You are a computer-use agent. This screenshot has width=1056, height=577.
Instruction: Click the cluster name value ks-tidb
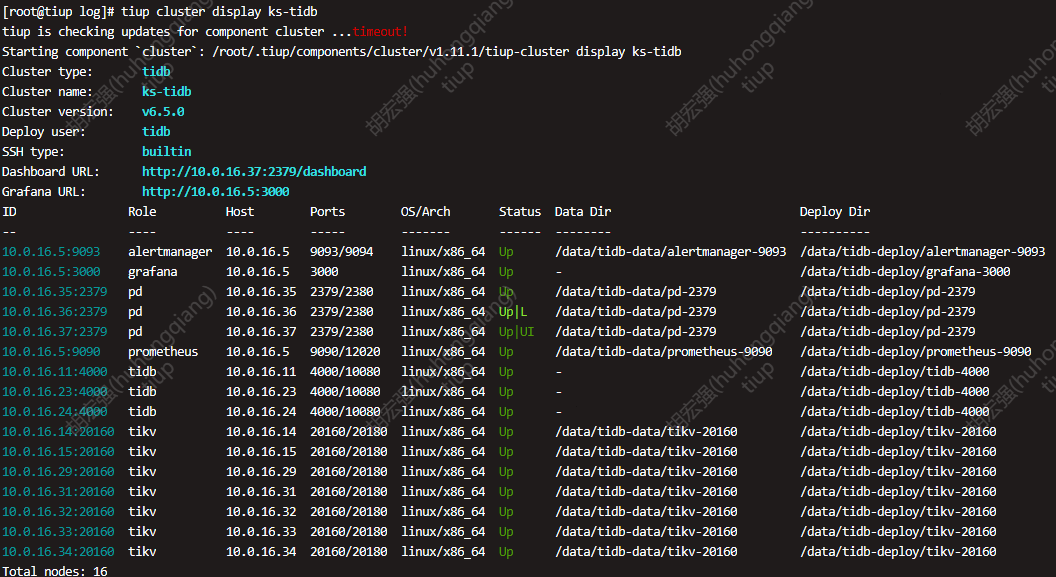click(x=166, y=92)
